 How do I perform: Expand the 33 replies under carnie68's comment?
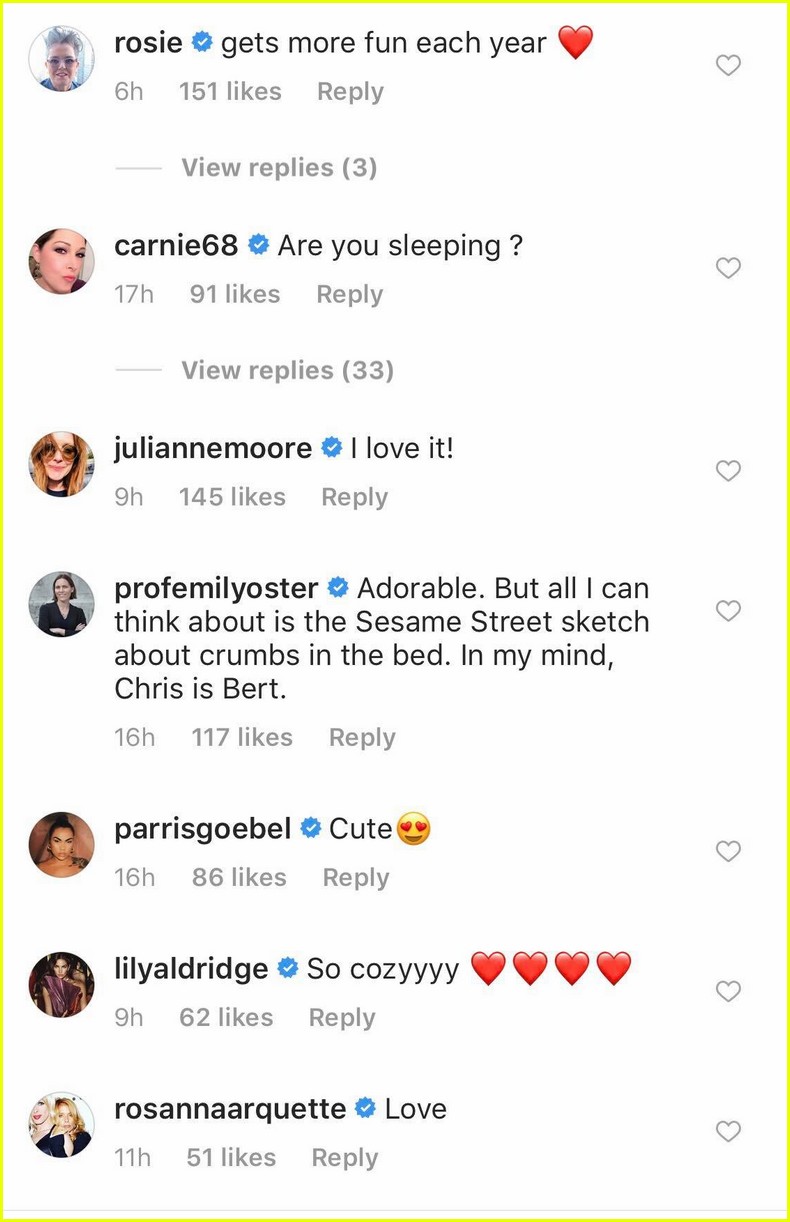click(287, 370)
